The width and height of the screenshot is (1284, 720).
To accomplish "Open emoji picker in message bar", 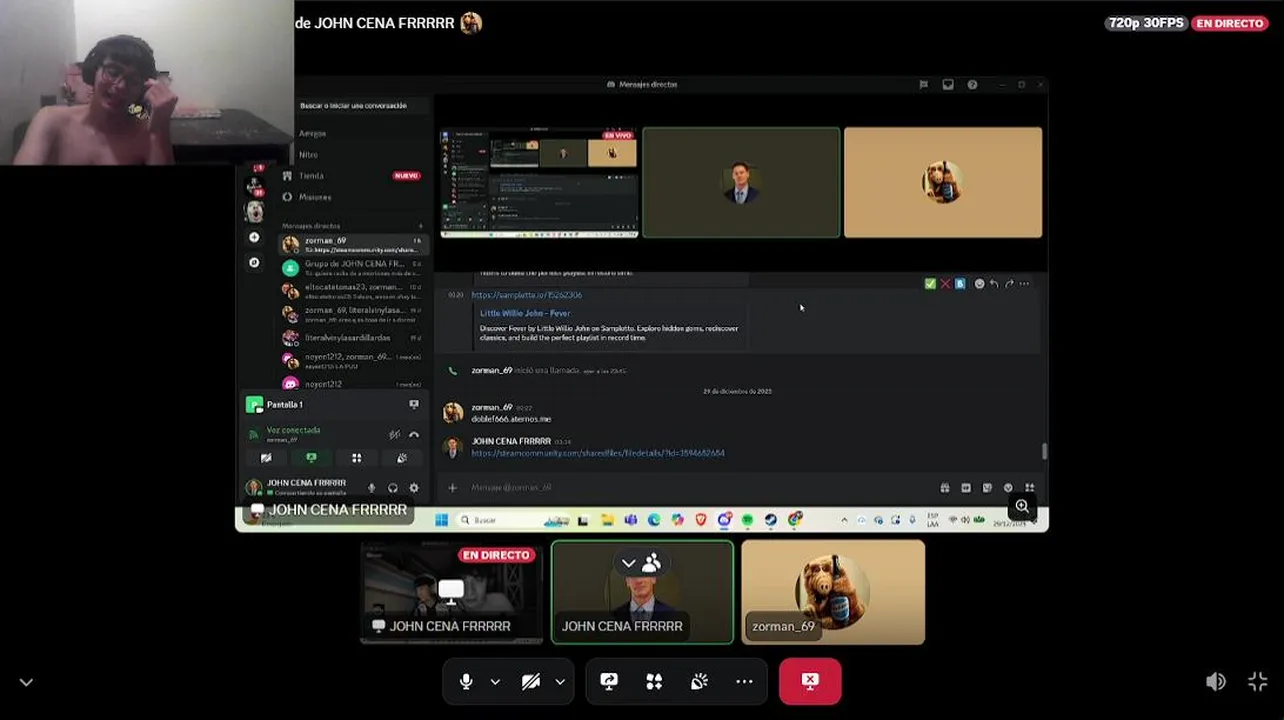I will coord(1008,488).
